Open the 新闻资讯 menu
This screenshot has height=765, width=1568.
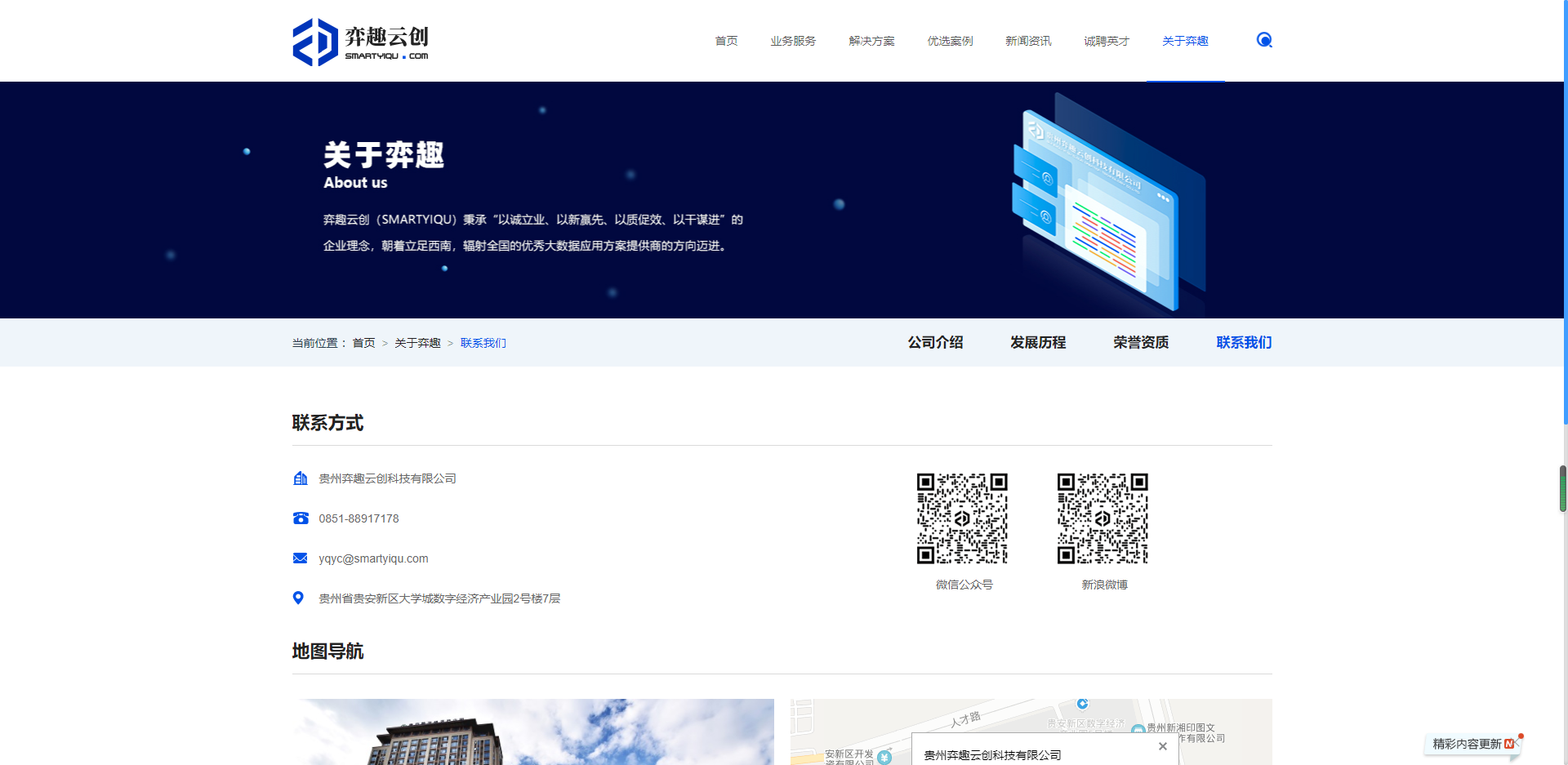click(1028, 40)
